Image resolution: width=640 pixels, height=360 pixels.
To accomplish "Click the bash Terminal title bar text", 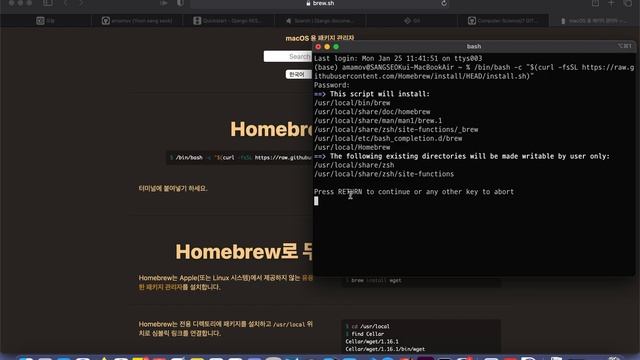I will (x=474, y=47).
